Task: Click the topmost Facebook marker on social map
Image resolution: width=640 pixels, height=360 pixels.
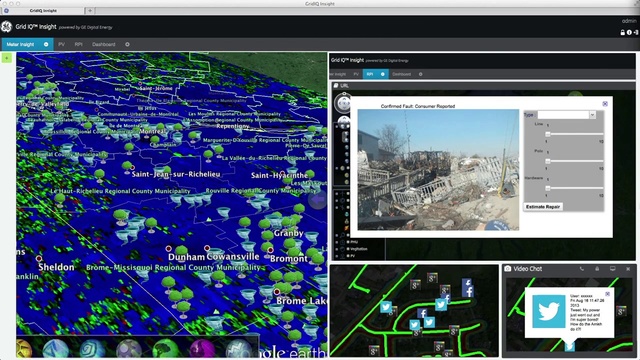Action: coord(467,282)
